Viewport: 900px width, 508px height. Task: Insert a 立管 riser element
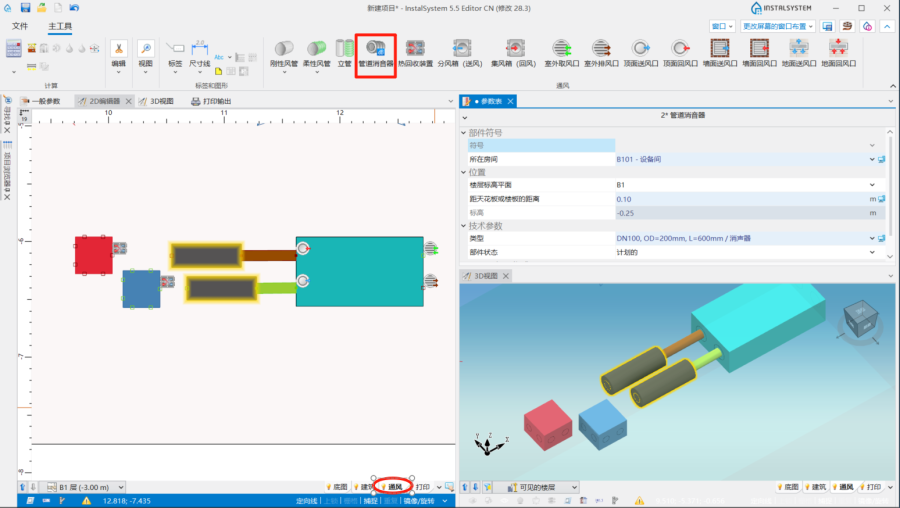pyautogui.click(x=345, y=51)
